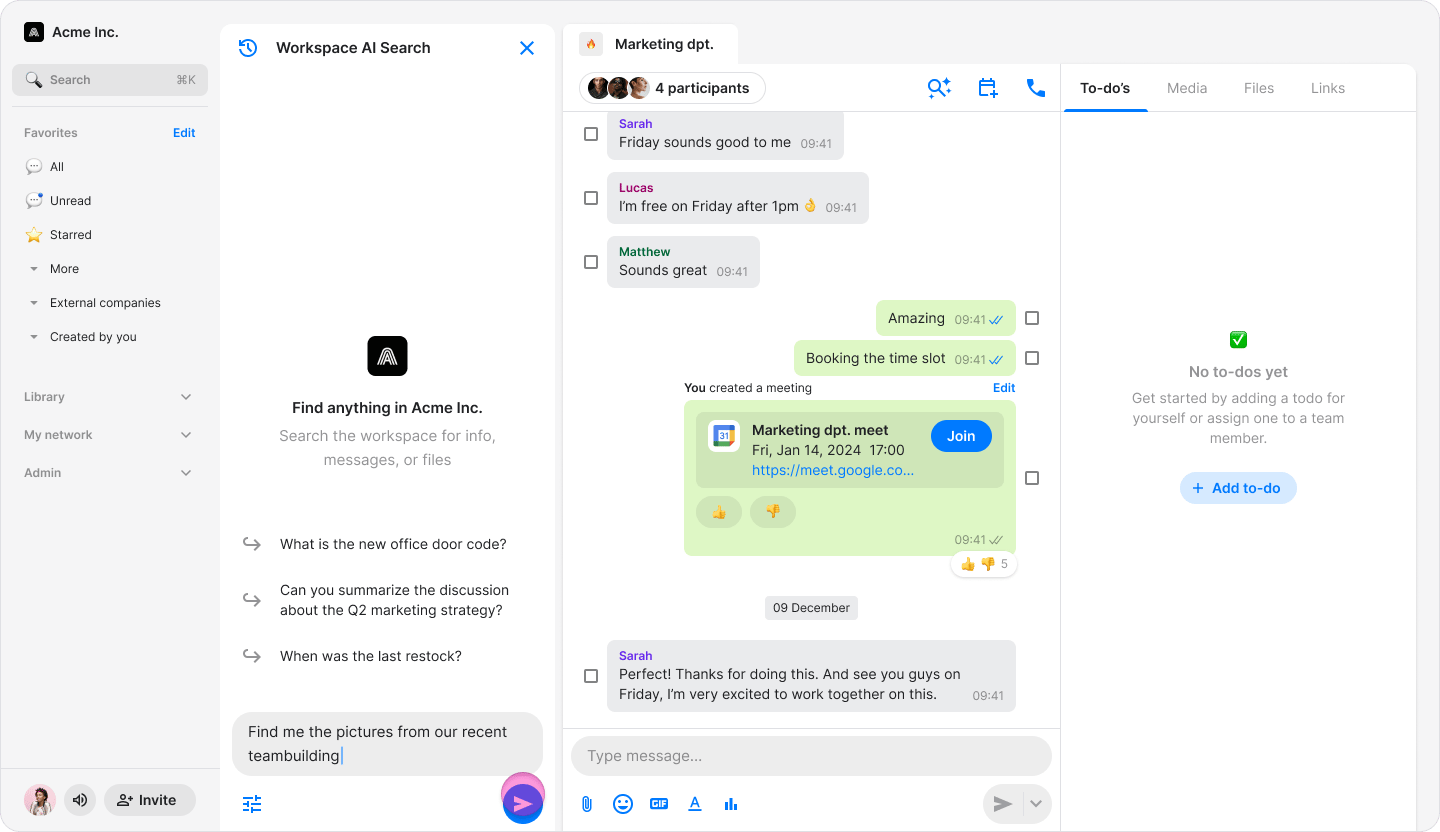Image resolution: width=1440 pixels, height=832 pixels.
Task: Click the AI sparkle search icon in chat header
Action: point(939,88)
